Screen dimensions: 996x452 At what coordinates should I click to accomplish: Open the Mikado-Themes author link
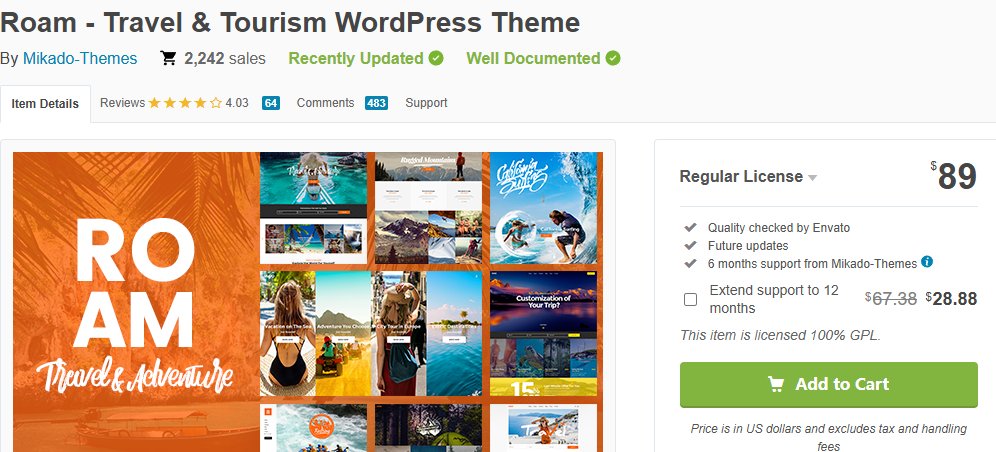click(80, 58)
